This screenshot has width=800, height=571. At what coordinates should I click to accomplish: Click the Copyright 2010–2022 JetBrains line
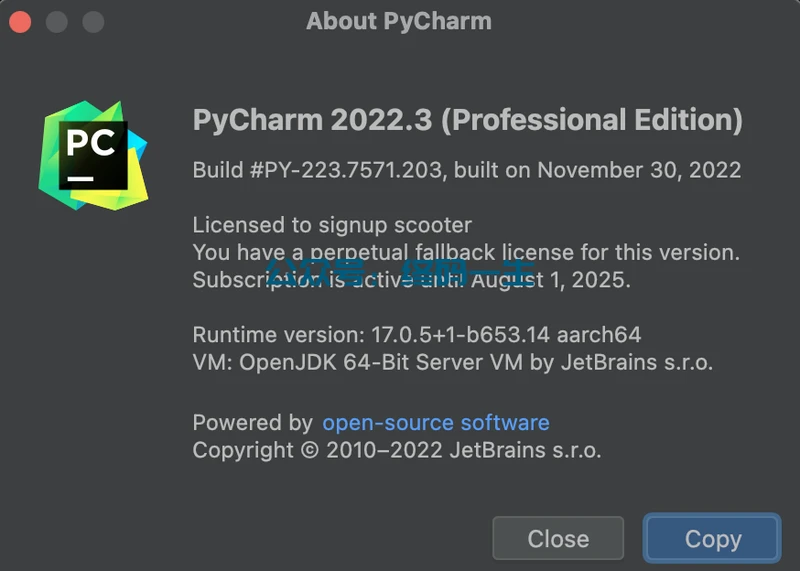397,450
